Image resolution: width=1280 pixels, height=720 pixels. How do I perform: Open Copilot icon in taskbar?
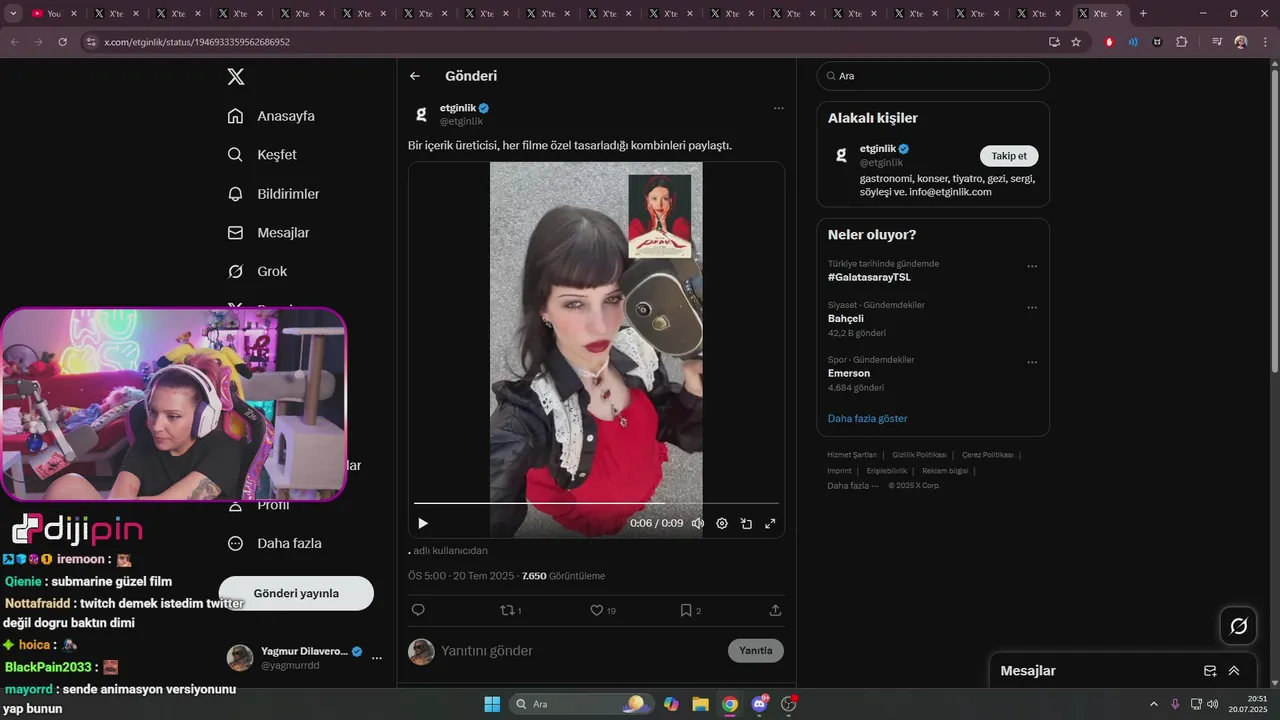[x=670, y=704]
